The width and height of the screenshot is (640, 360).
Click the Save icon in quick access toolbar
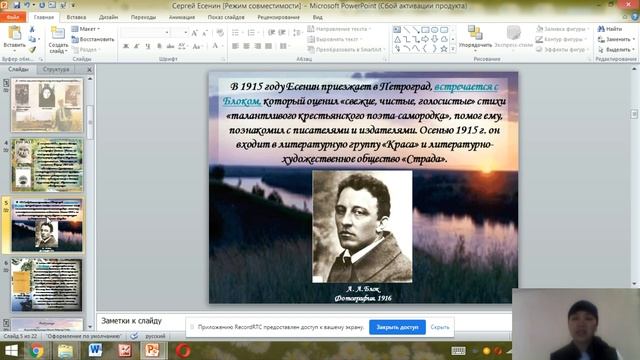(x=17, y=5)
